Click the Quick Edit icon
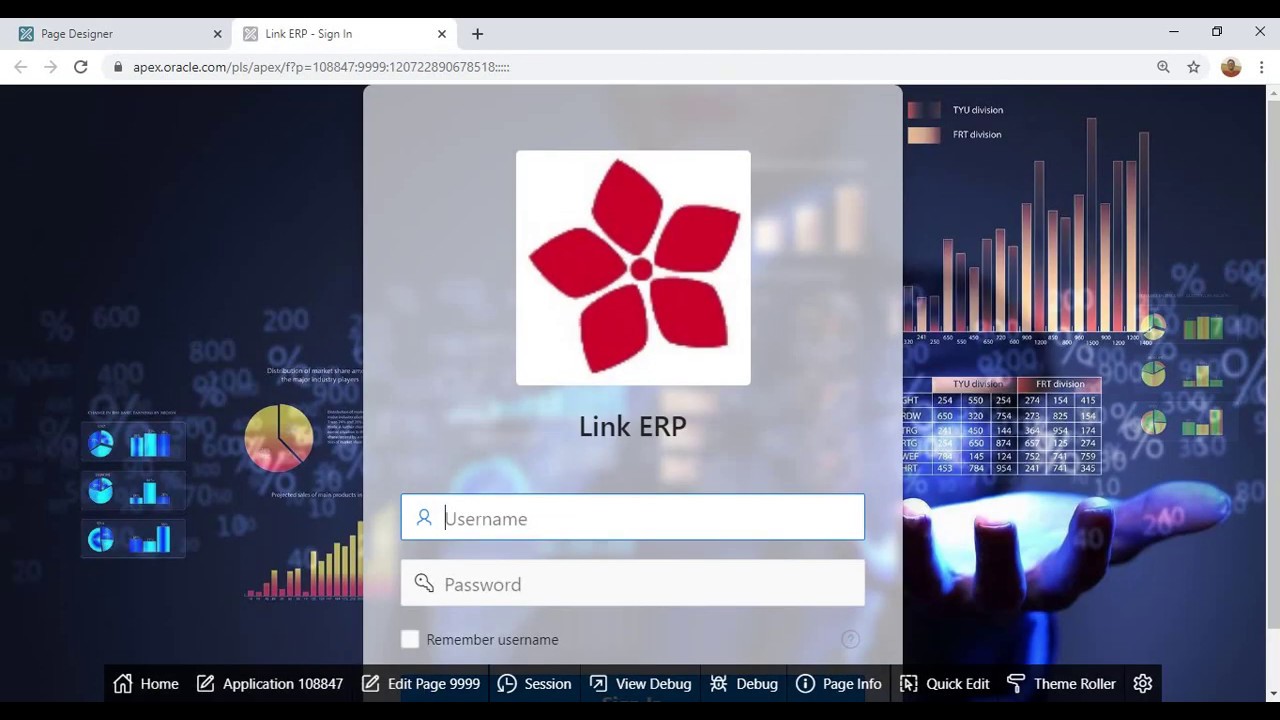 (x=908, y=684)
